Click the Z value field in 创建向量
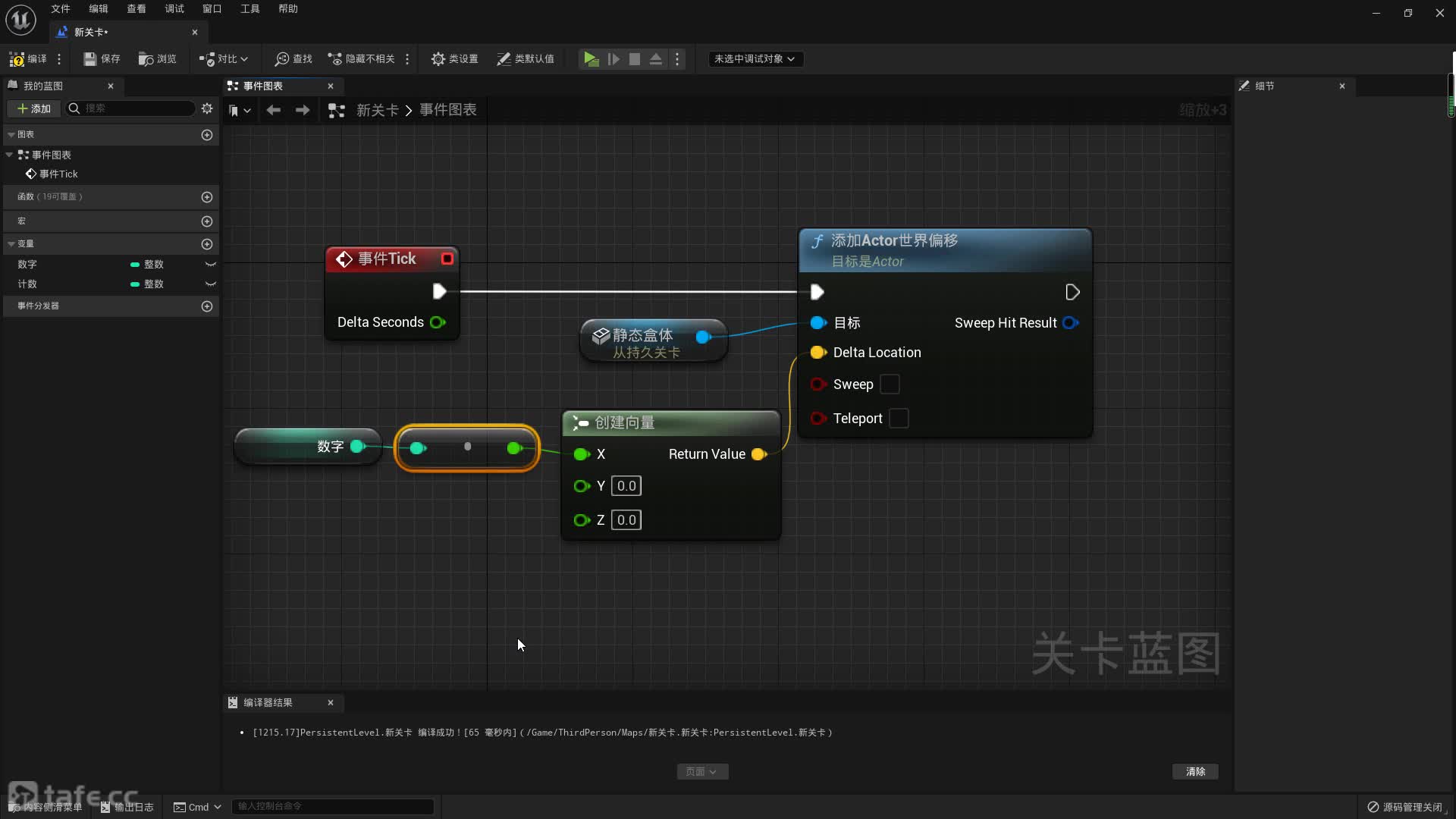The height and width of the screenshot is (819, 1456). pos(626,520)
